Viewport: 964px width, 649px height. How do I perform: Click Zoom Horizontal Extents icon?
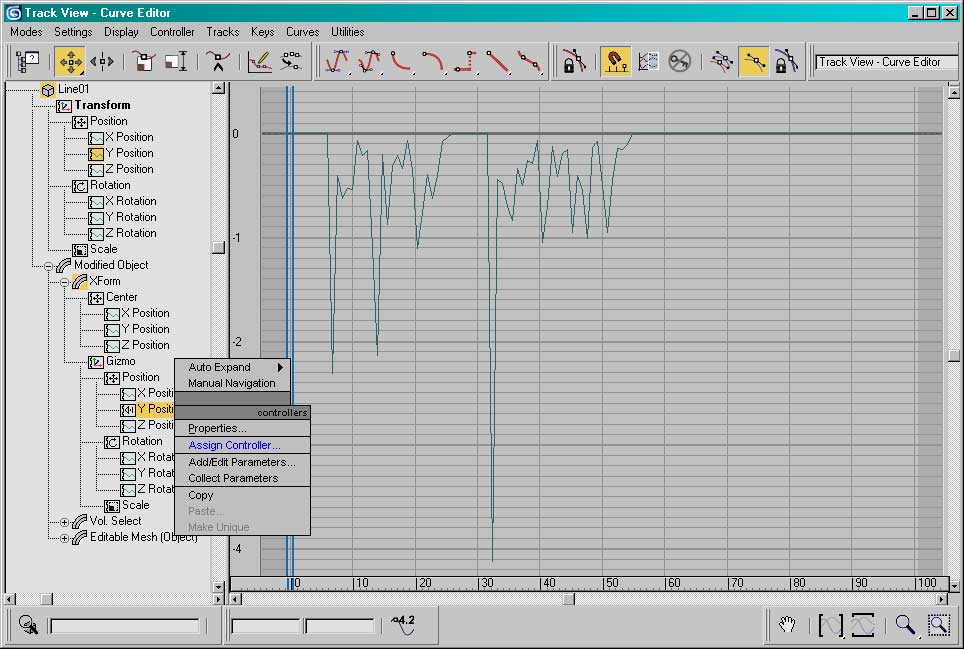tap(831, 625)
